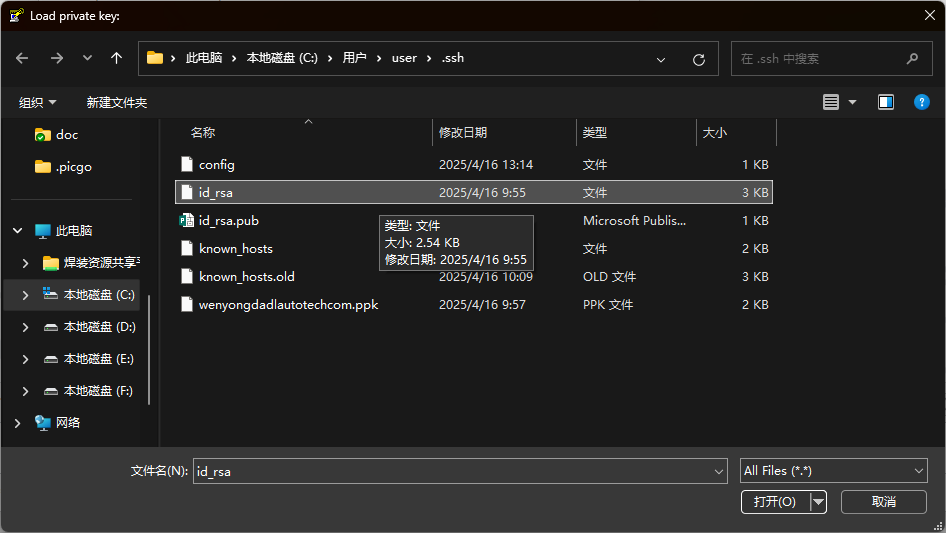946x533 pixels.
Task: Open the All Files type filter
Action: tap(833, 471)
